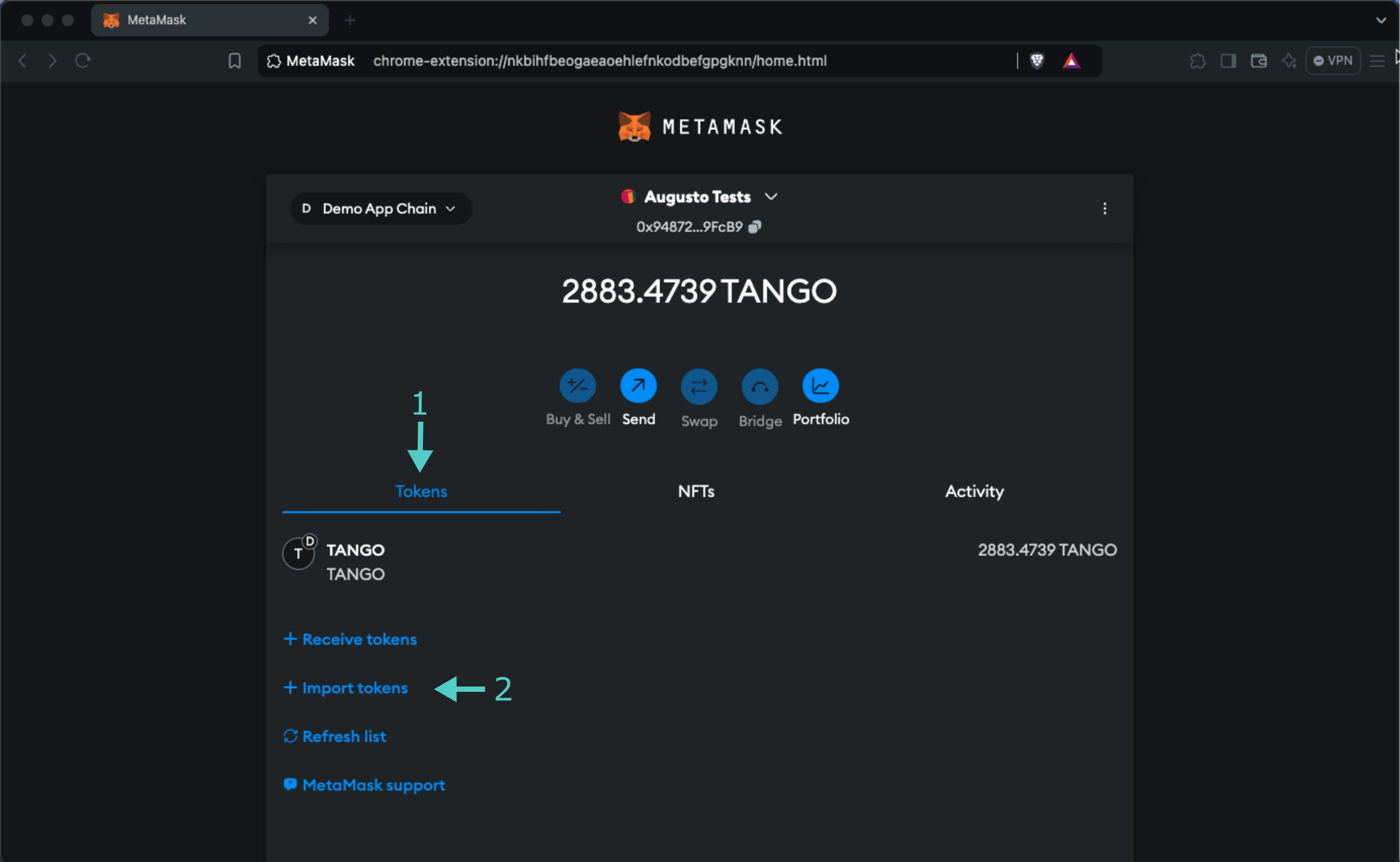Open the browser extensions puzzle icon
The height and width of the screenshot is (862, 1400).
pos(1198,61)
